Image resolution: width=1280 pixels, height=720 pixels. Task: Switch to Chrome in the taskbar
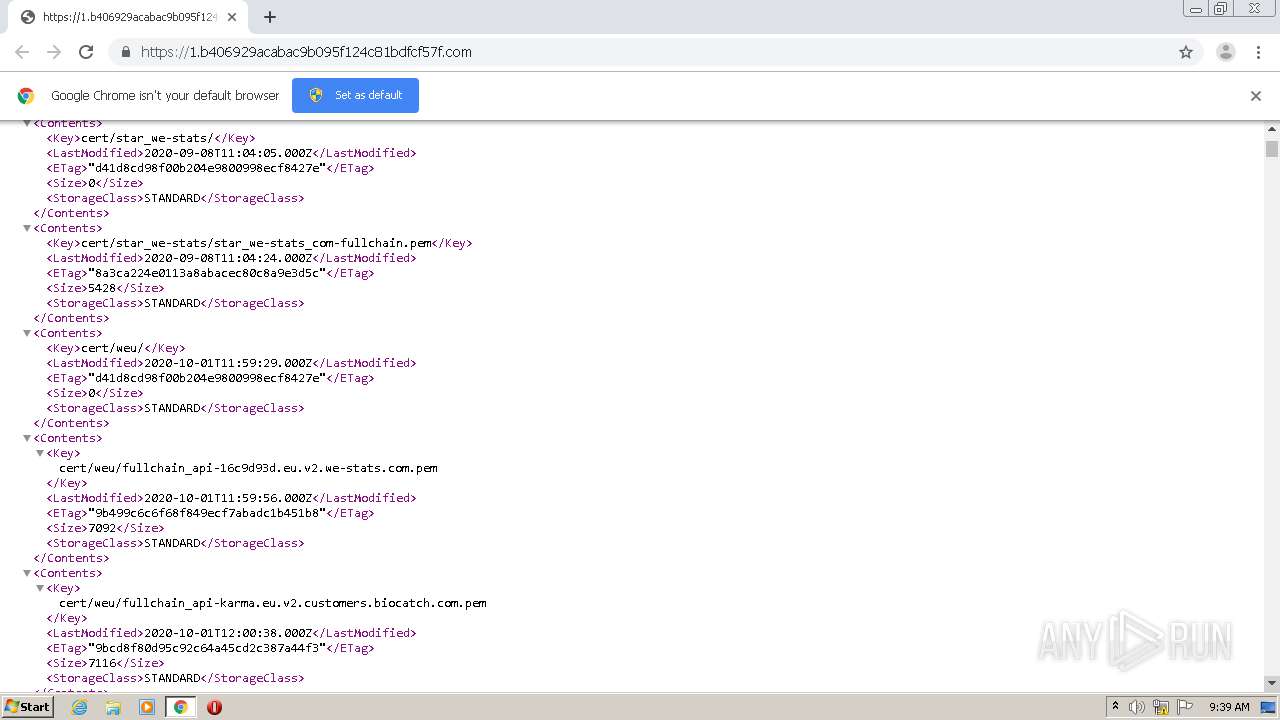pyautogui.click(x=181, y=707)
